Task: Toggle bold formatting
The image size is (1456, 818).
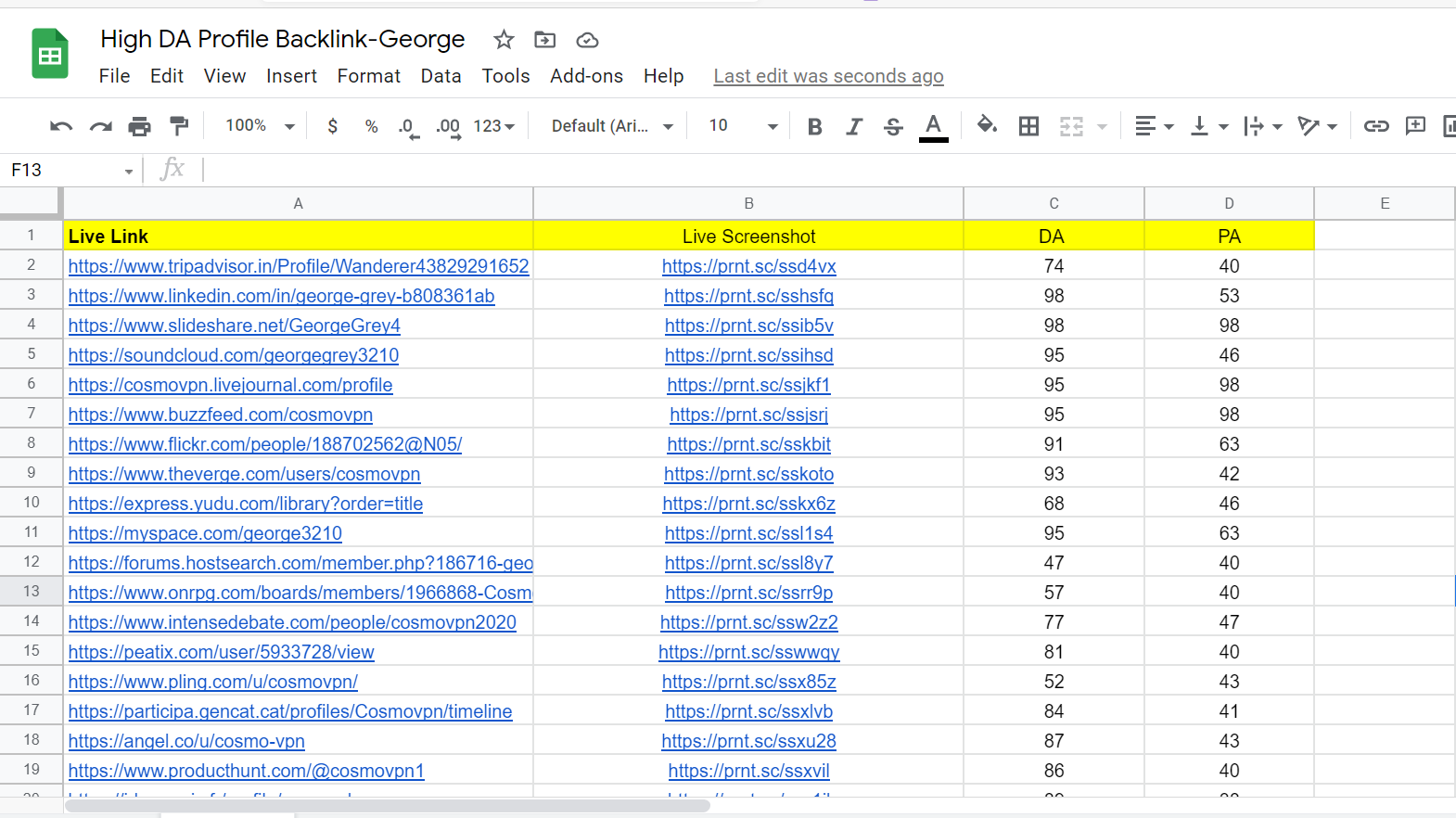Action: 814,126
